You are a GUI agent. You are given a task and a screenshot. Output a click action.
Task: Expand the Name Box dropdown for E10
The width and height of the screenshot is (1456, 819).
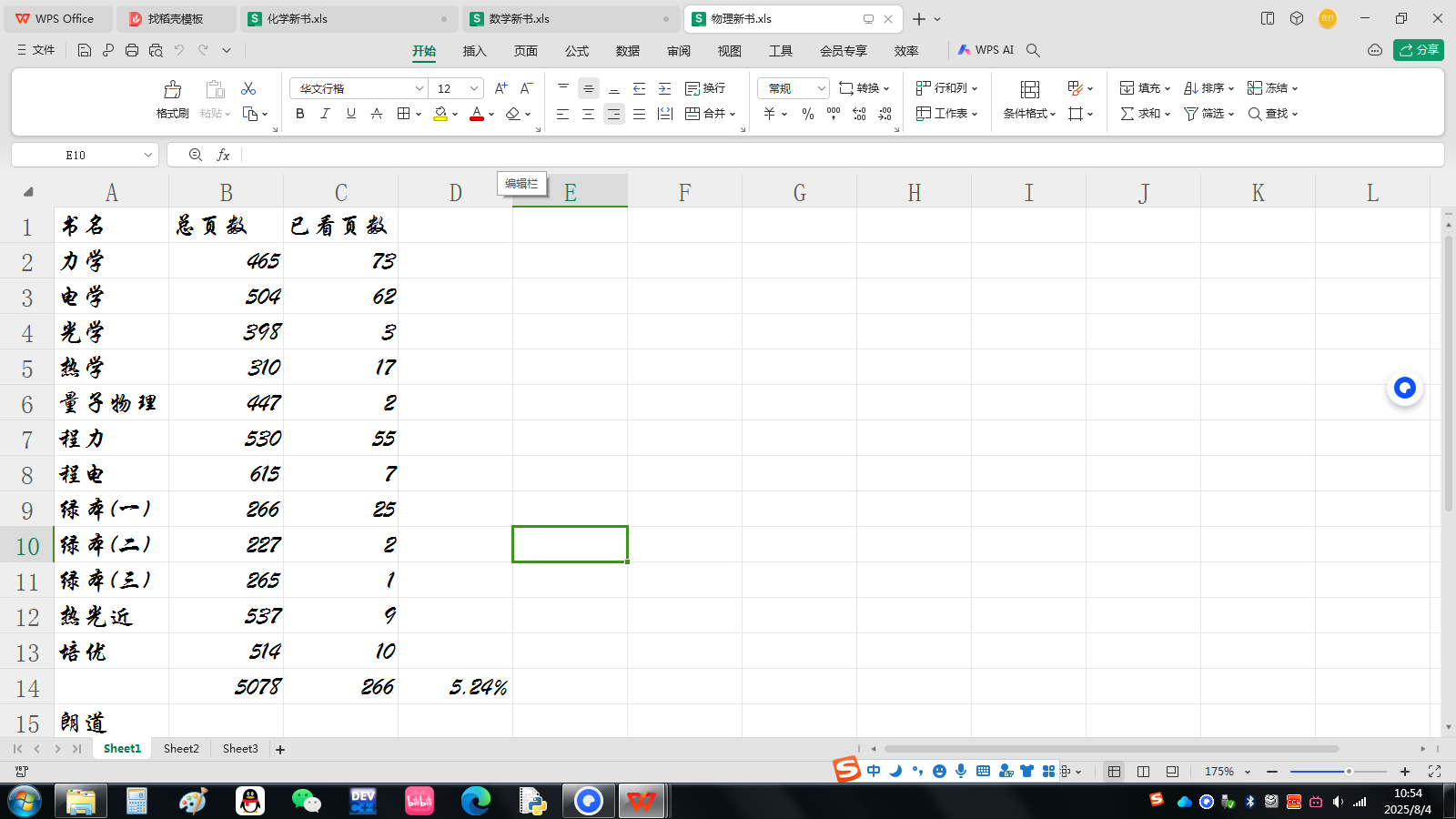point(148,155)
